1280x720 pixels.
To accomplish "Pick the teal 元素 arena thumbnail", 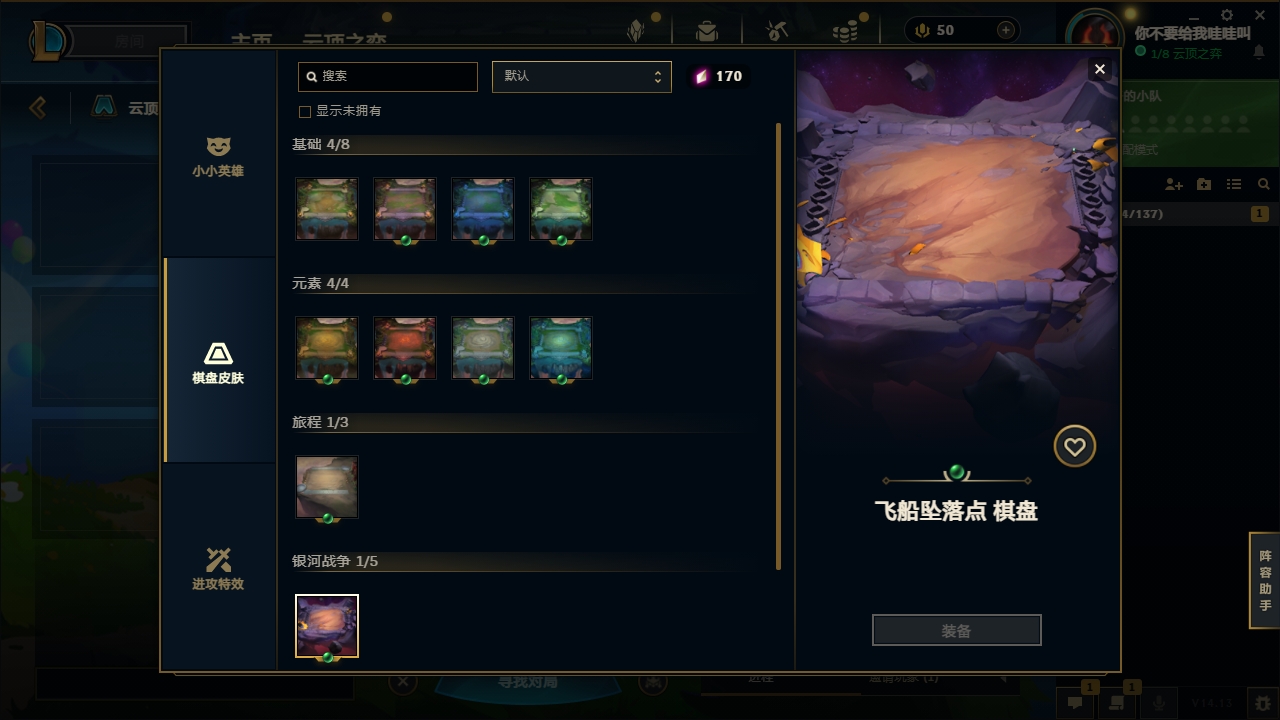I will 561,348.
